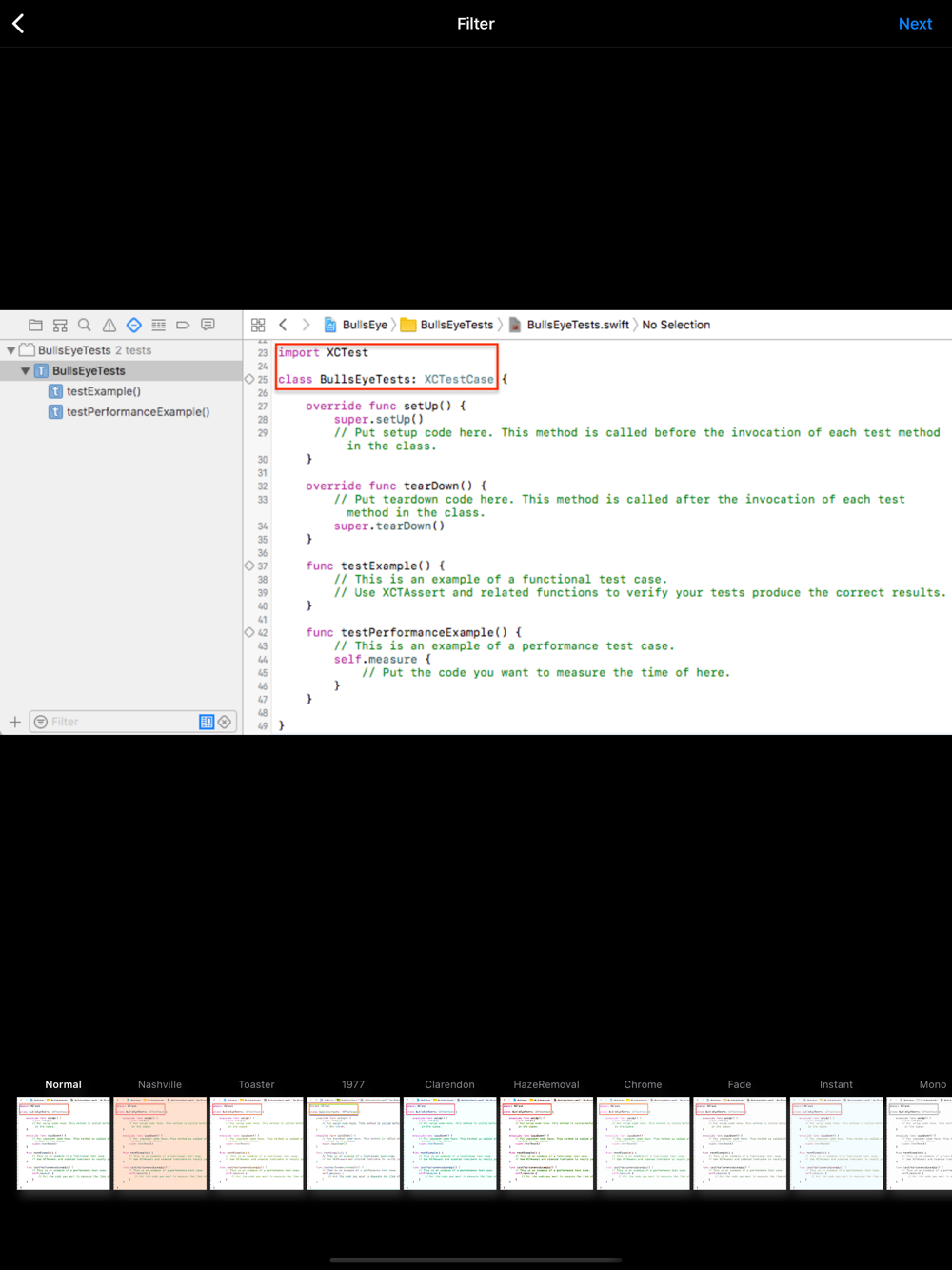Pick the Mono filter thumbnail

[x=920, y=1142]
